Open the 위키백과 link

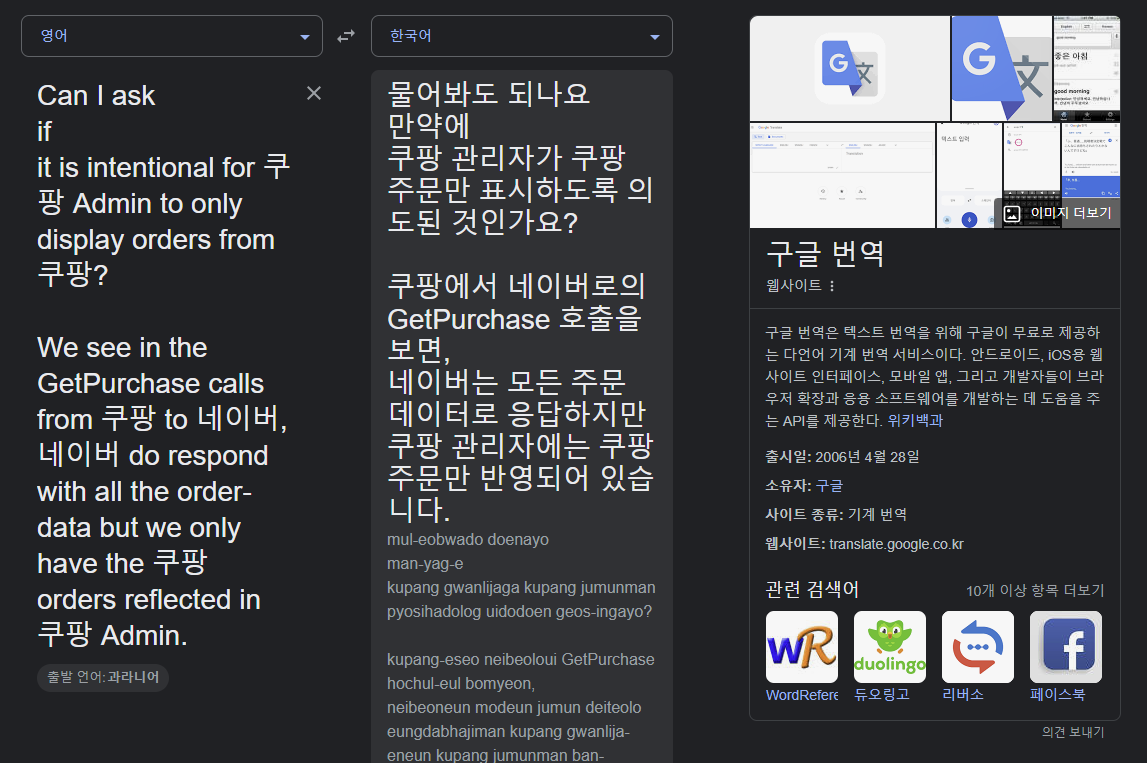pos(915,421)
